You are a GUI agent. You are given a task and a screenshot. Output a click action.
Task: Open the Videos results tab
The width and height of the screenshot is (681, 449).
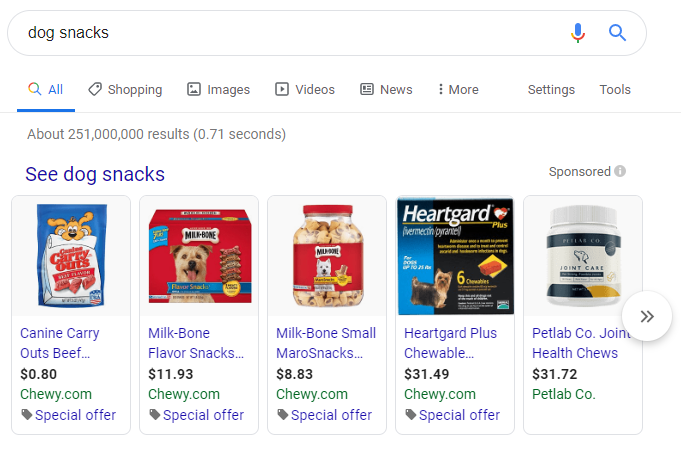pos(305,90)
